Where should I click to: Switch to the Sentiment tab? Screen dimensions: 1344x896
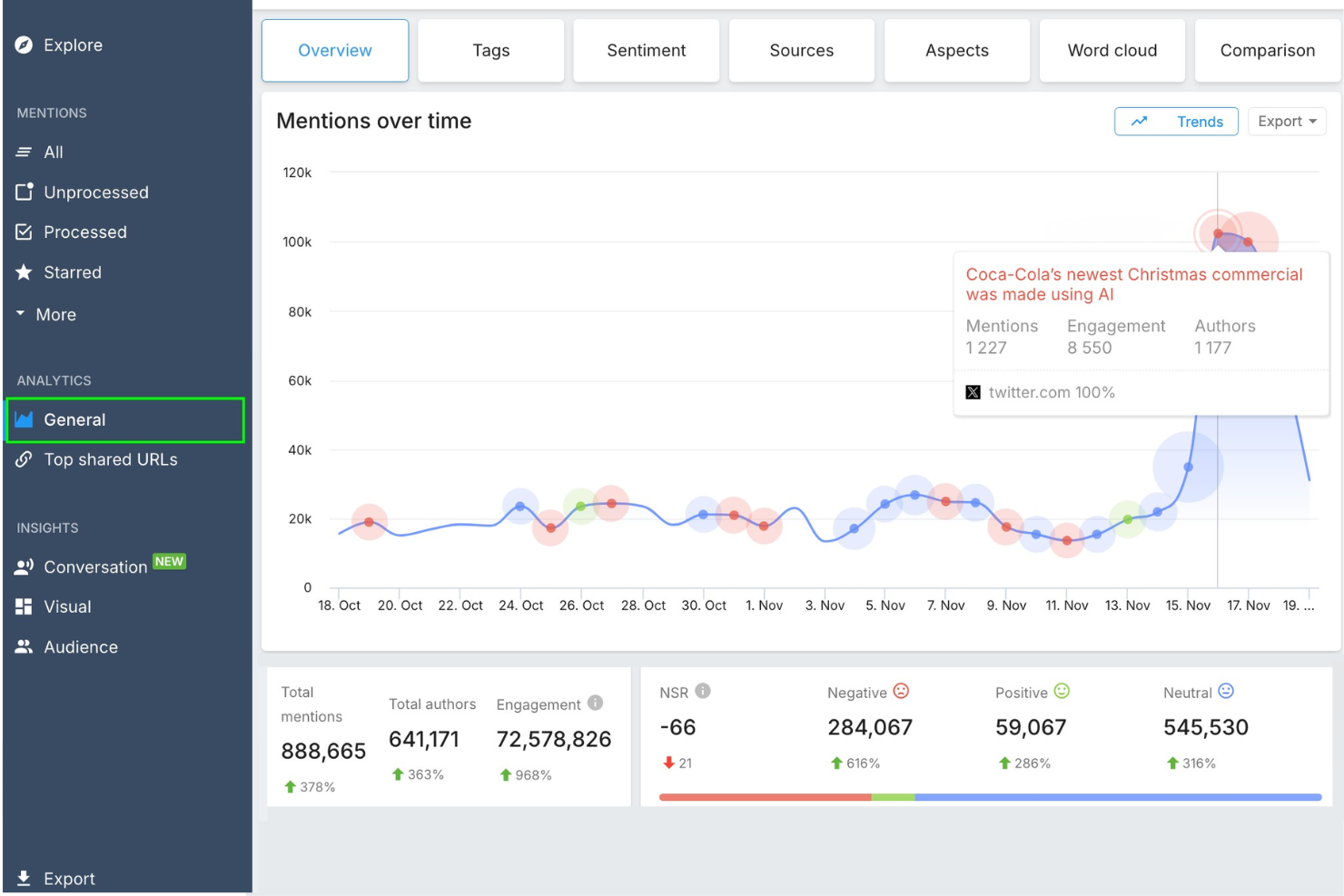[x=646, y=50]
